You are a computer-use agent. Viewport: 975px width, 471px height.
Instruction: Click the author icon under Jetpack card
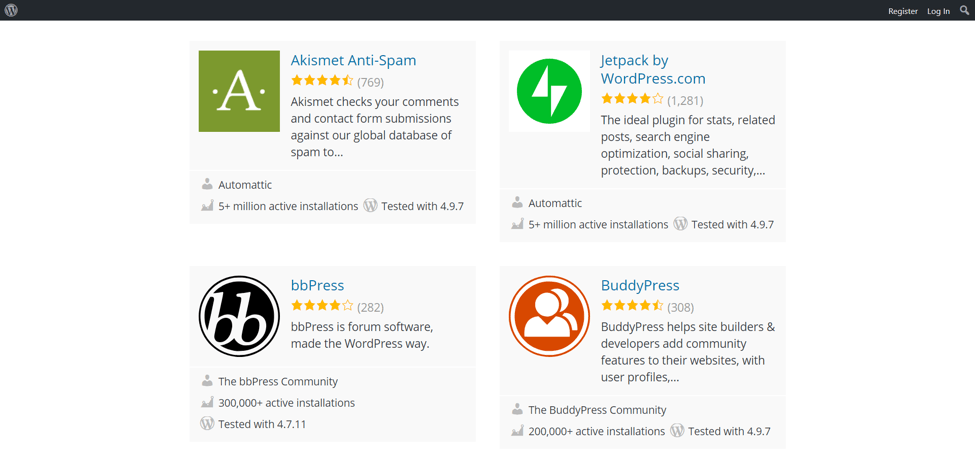pos(517,202)
